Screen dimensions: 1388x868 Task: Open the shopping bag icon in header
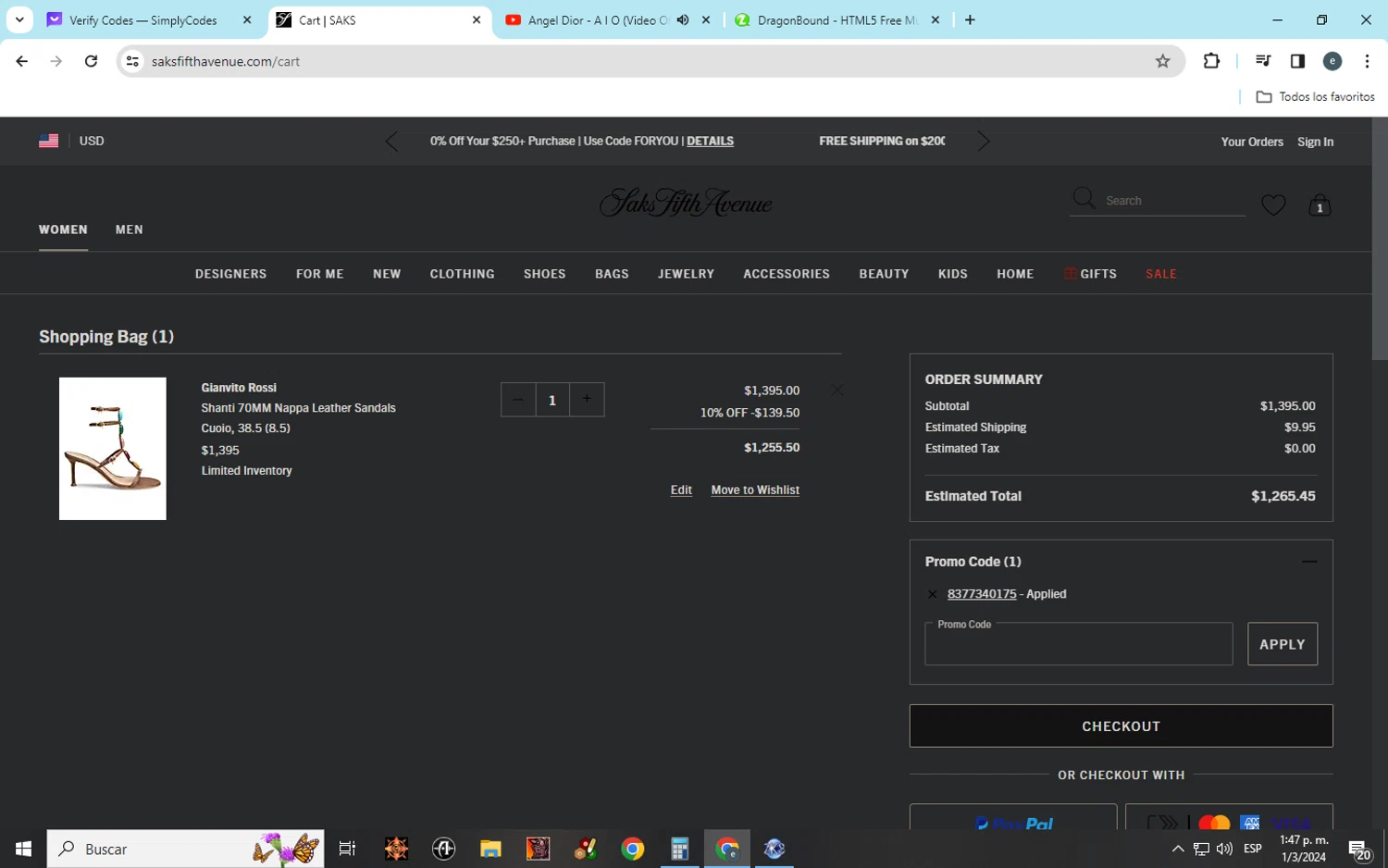1320,205
